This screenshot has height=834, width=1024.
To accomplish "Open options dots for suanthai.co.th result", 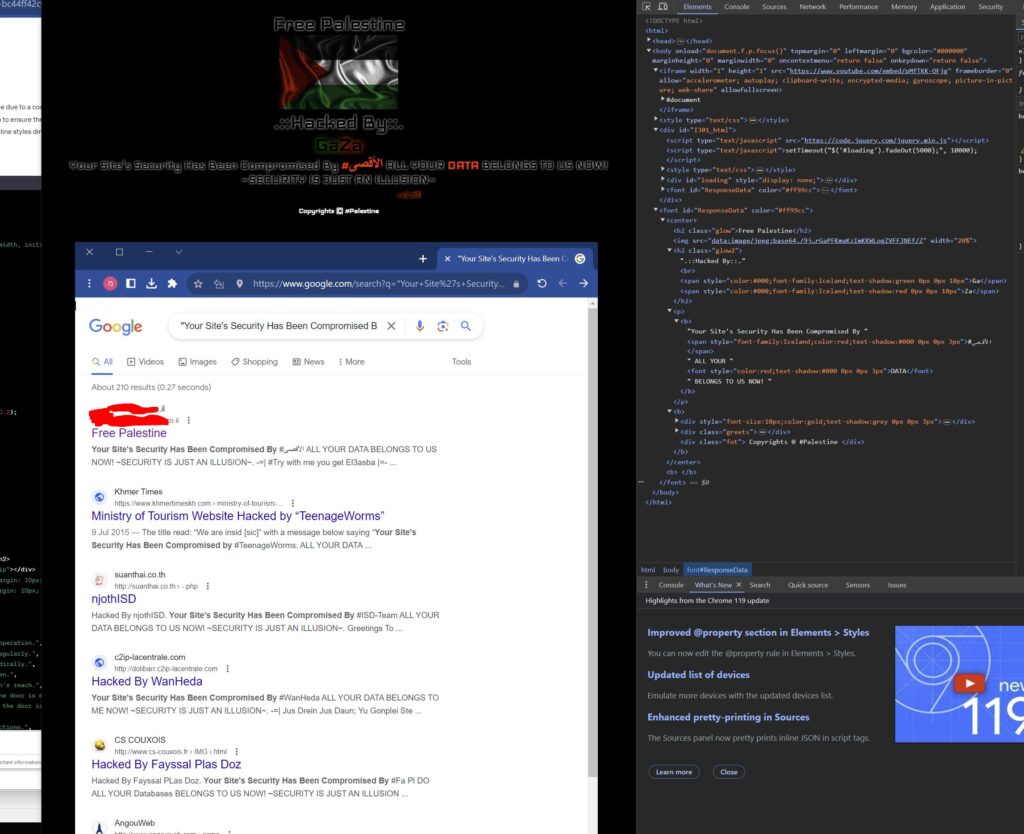I will 208,586.
